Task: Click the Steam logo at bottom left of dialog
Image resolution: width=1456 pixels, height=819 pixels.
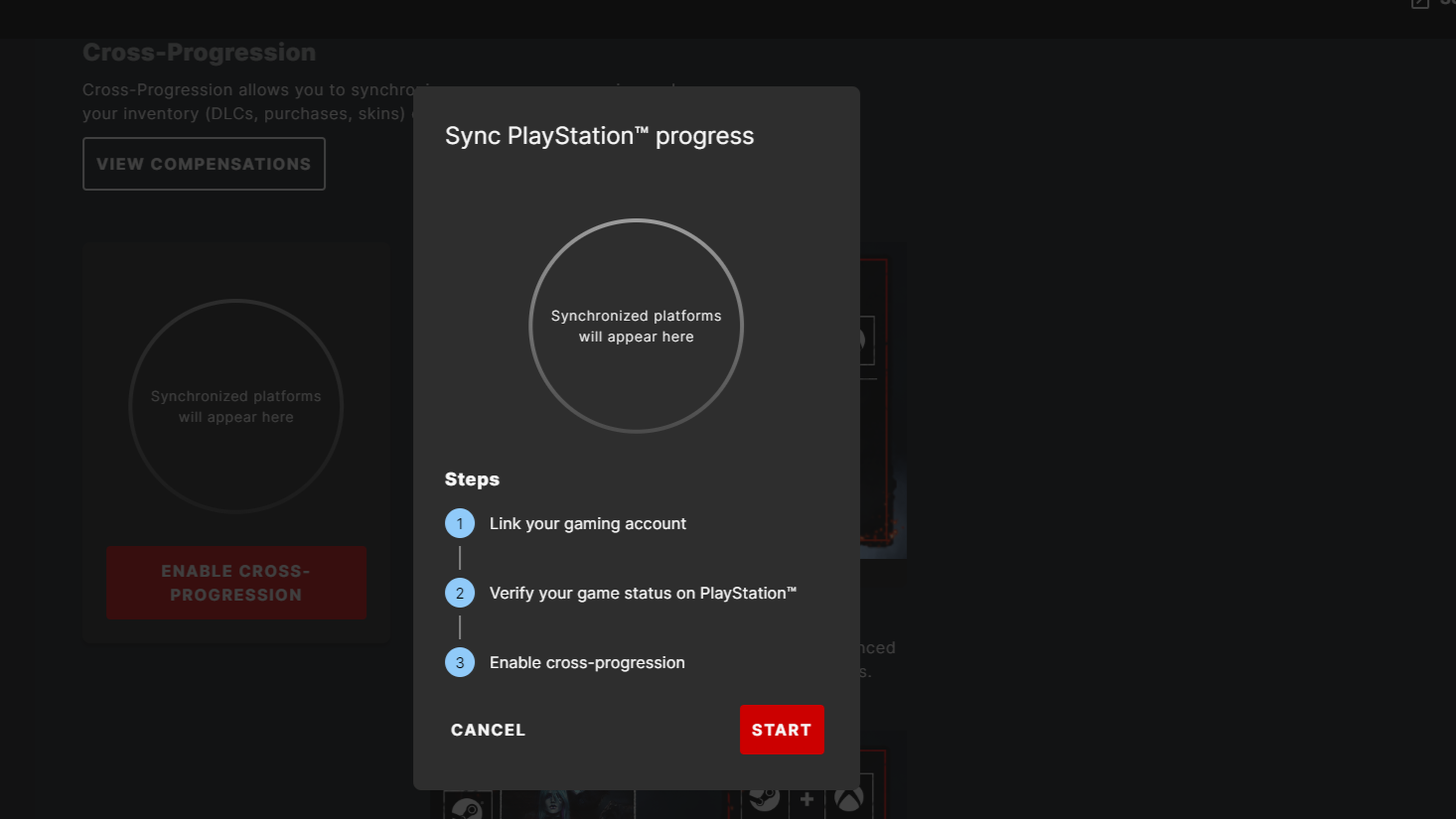Action: 466,806
